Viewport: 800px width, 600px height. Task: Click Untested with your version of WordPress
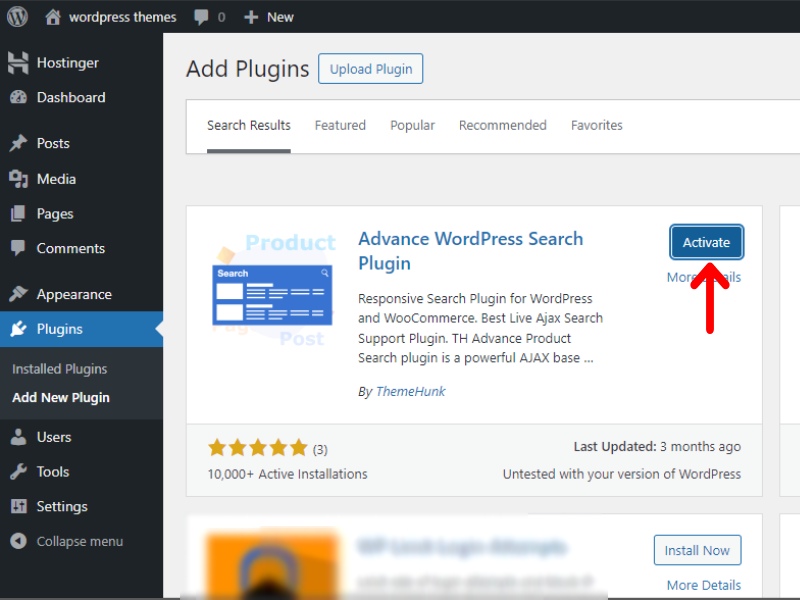pos(622,474)
